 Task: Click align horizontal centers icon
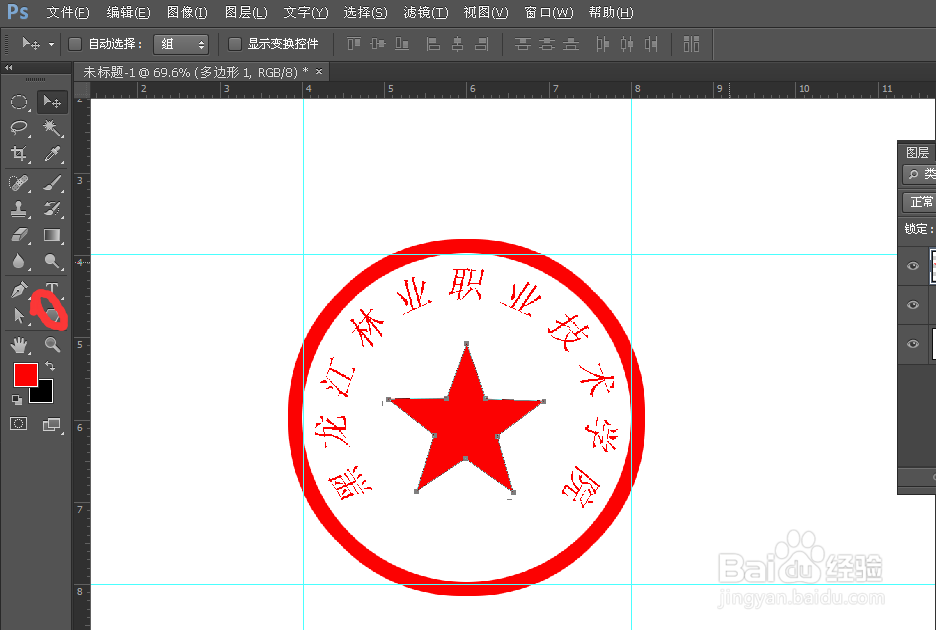pyautogui.click(x=457, y=44)
